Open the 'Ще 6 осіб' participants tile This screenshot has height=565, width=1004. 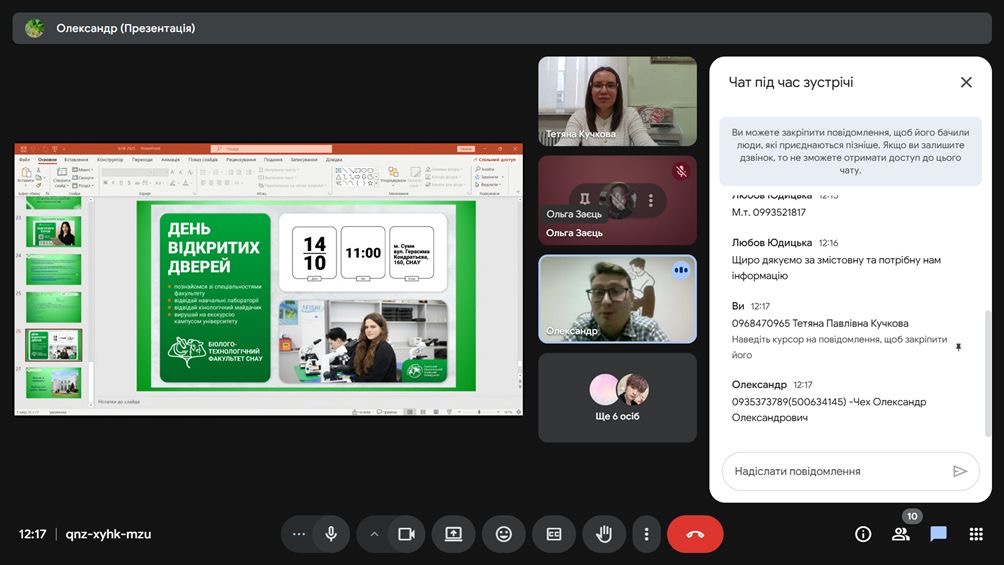(x=617, y=397)
